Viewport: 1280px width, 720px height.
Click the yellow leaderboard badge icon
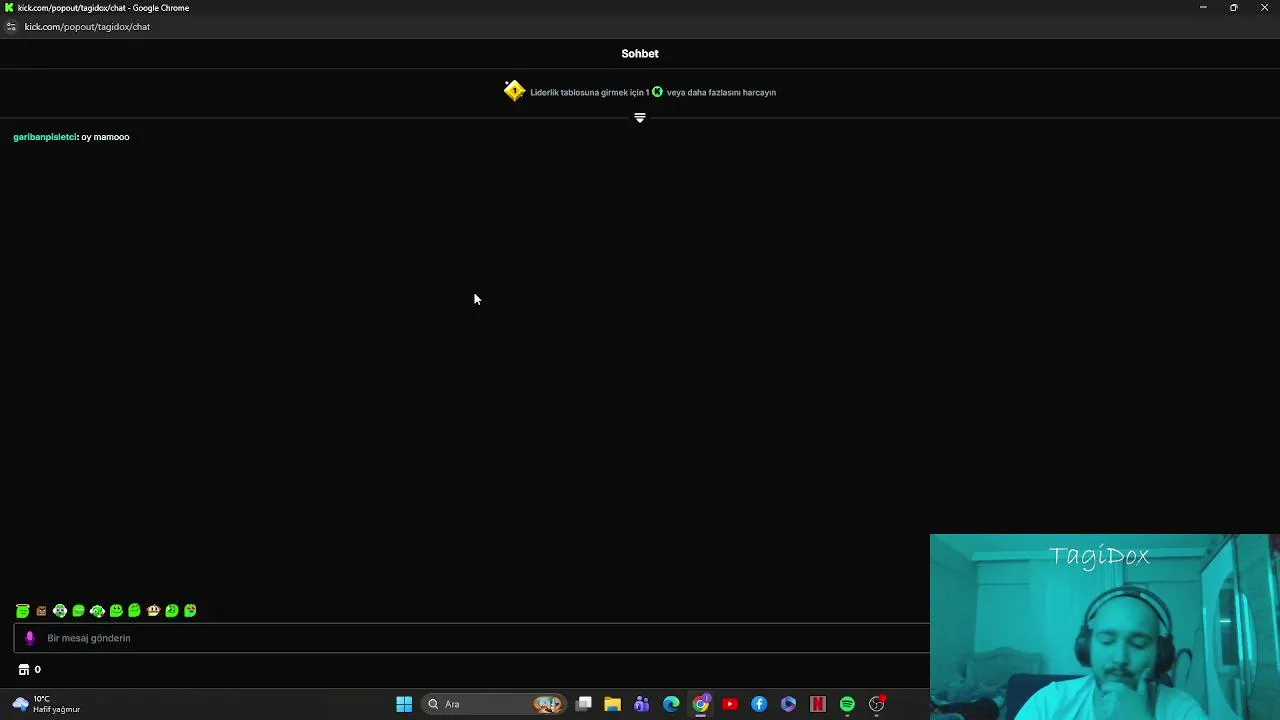(514, 91)
